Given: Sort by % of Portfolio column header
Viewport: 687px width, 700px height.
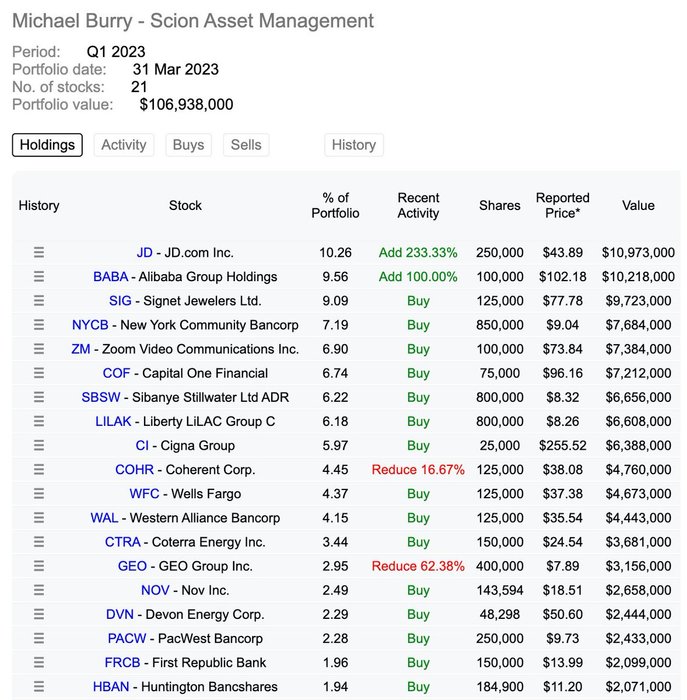Looking at the screenshot, I should coord(335,205).
